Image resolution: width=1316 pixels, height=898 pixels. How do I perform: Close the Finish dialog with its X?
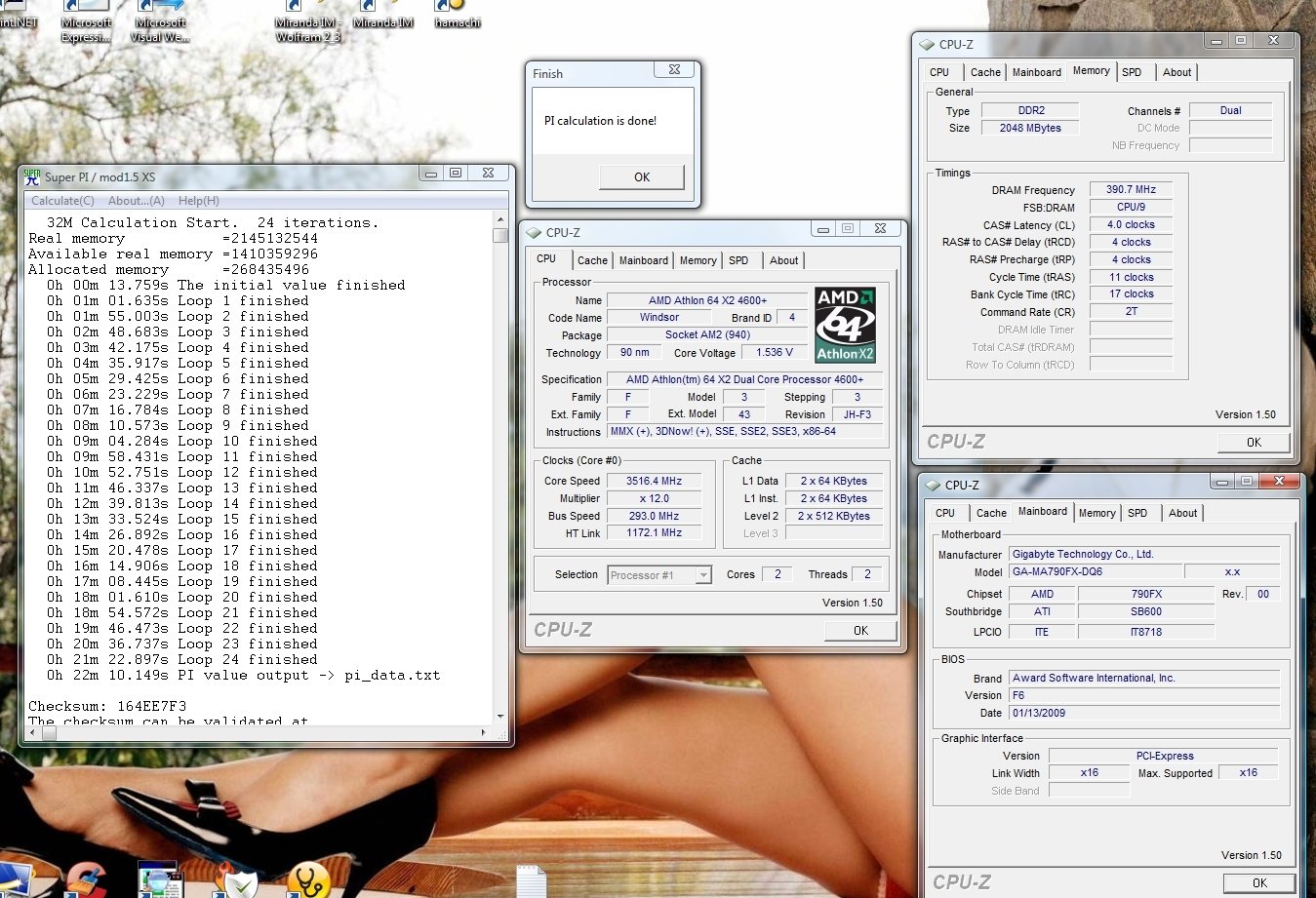674,69
